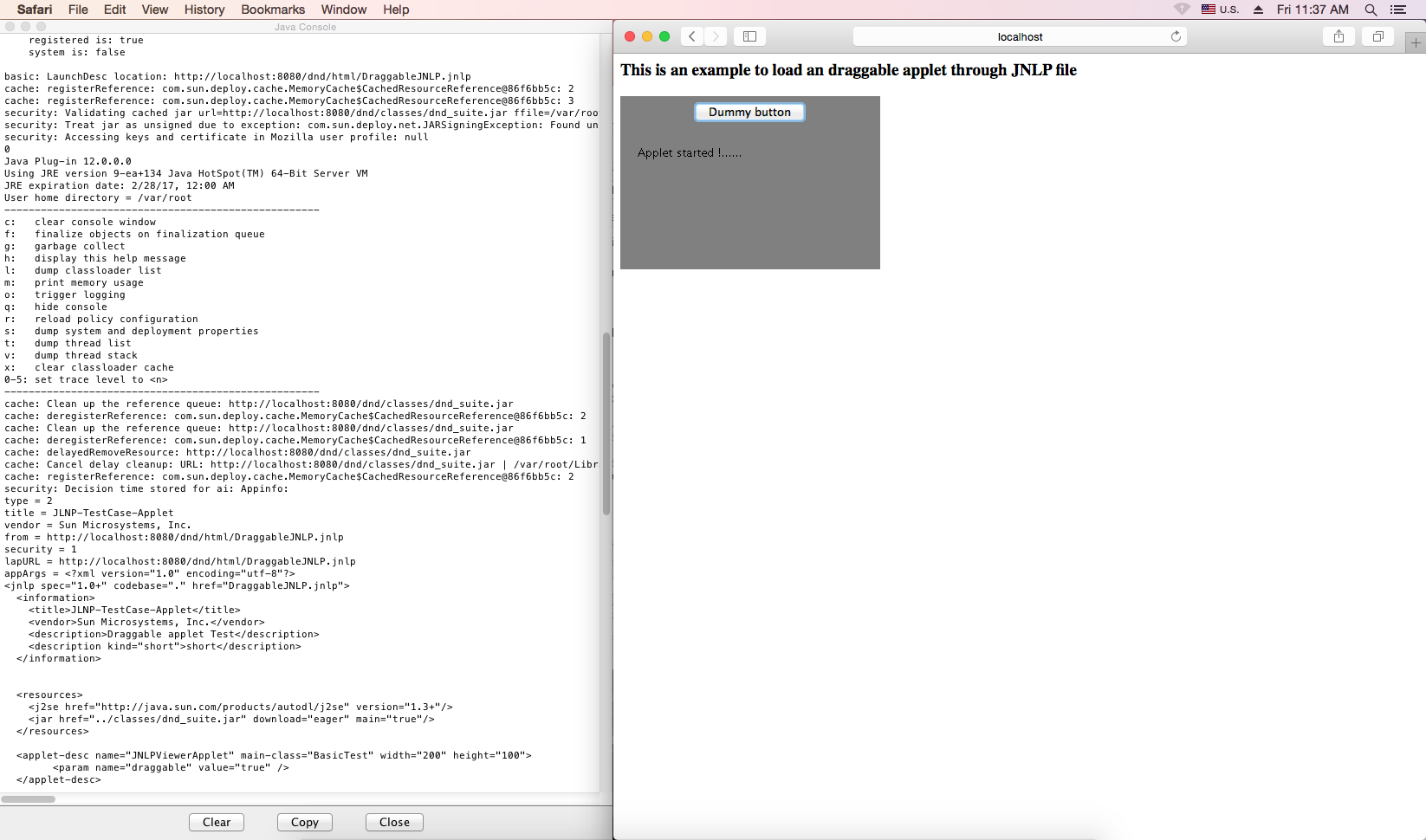Clear the Java Console output
Viewport: 1426px width, 840px height.
[217, 822]
